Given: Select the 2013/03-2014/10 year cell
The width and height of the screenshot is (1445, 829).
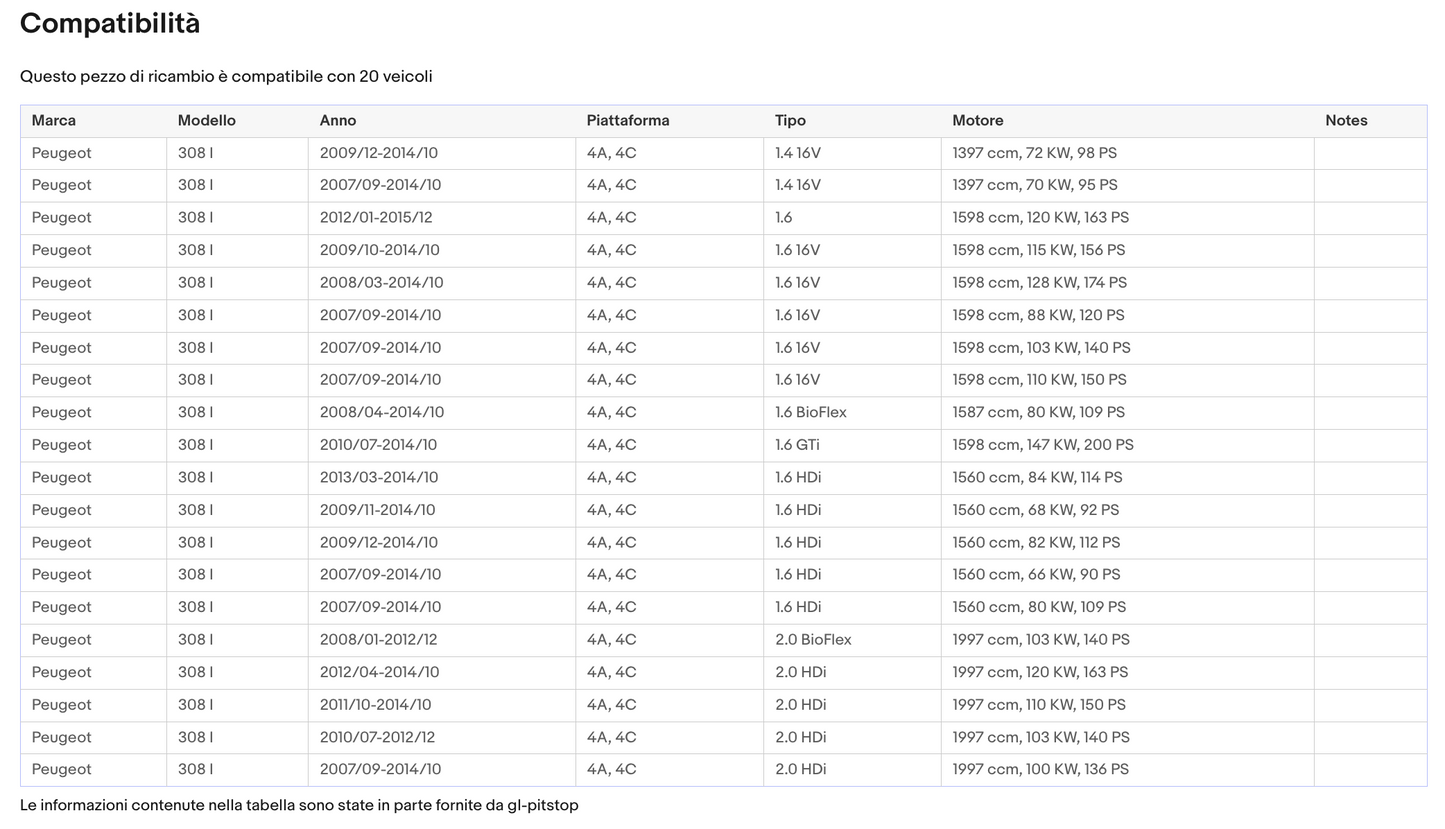Looking at the screenshot, I should [x=379, y=478].
